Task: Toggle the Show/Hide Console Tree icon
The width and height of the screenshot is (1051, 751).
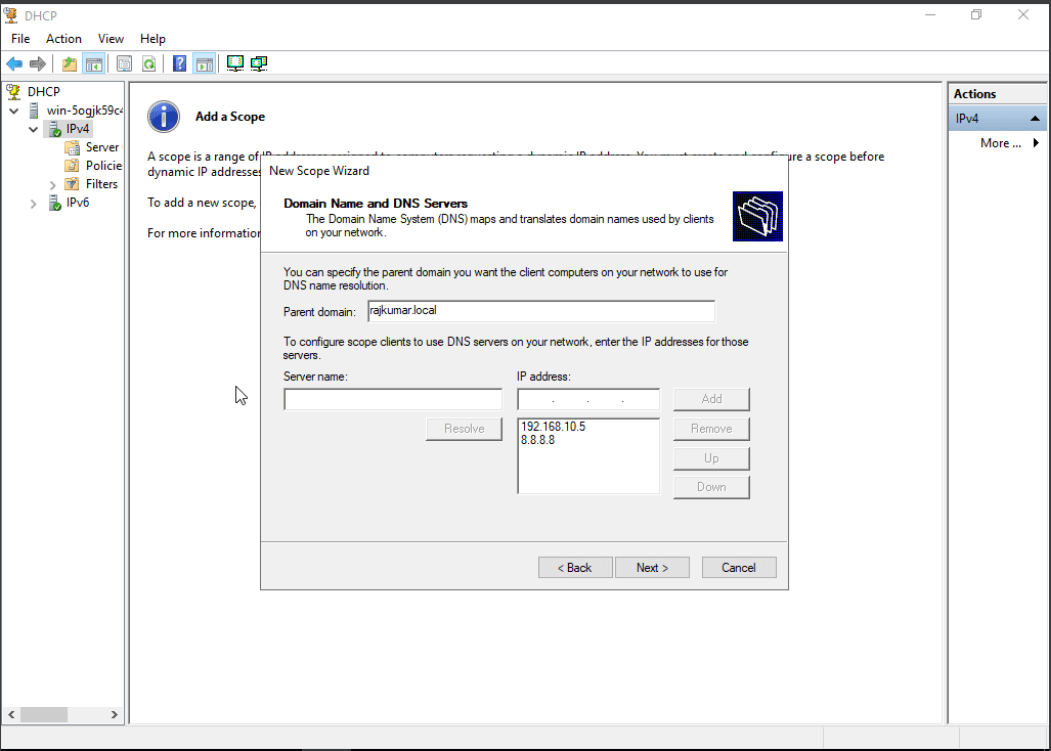Action: coord(94,64)
